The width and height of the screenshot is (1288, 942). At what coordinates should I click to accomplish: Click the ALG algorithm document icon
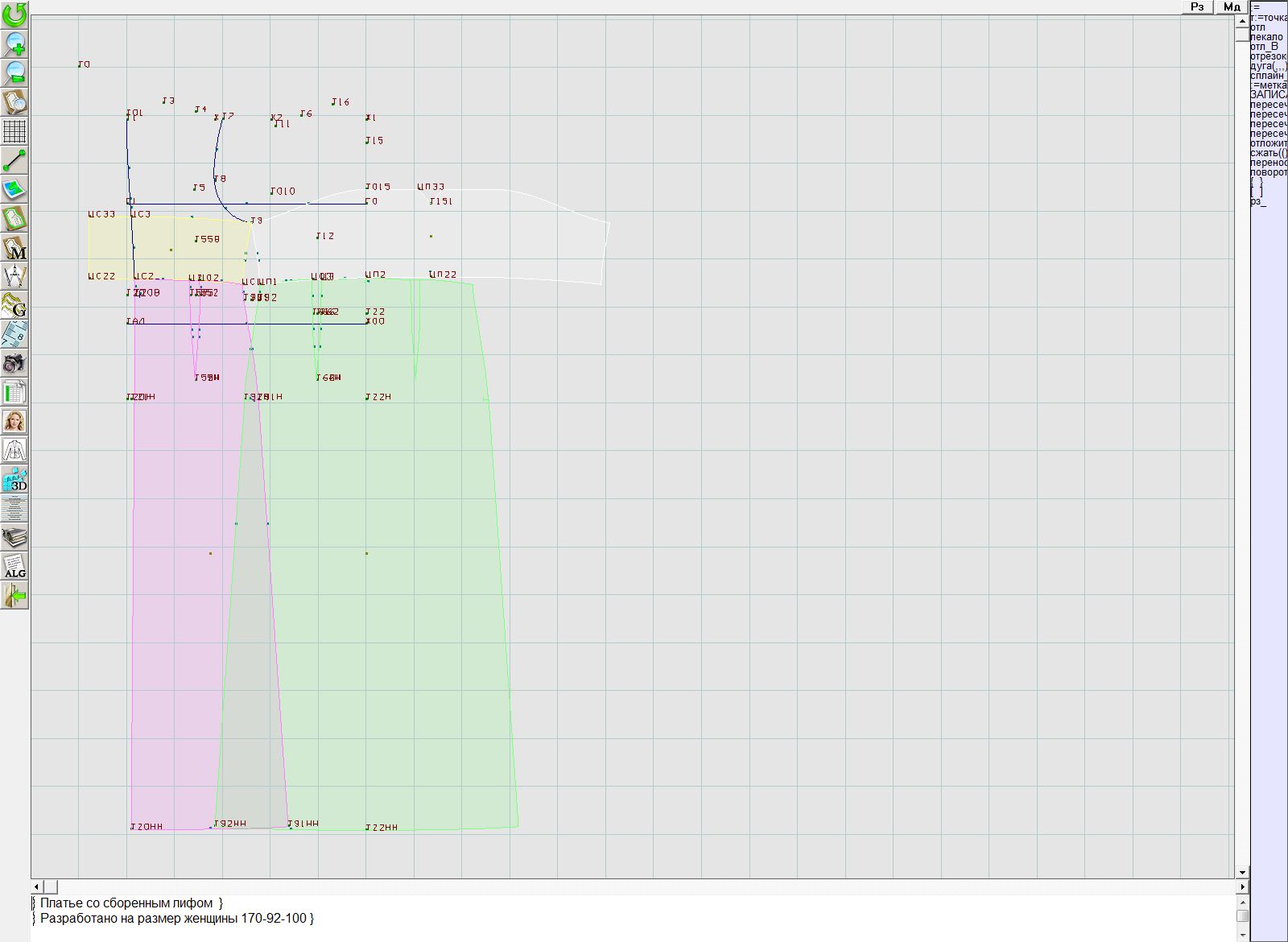[14, 566]
